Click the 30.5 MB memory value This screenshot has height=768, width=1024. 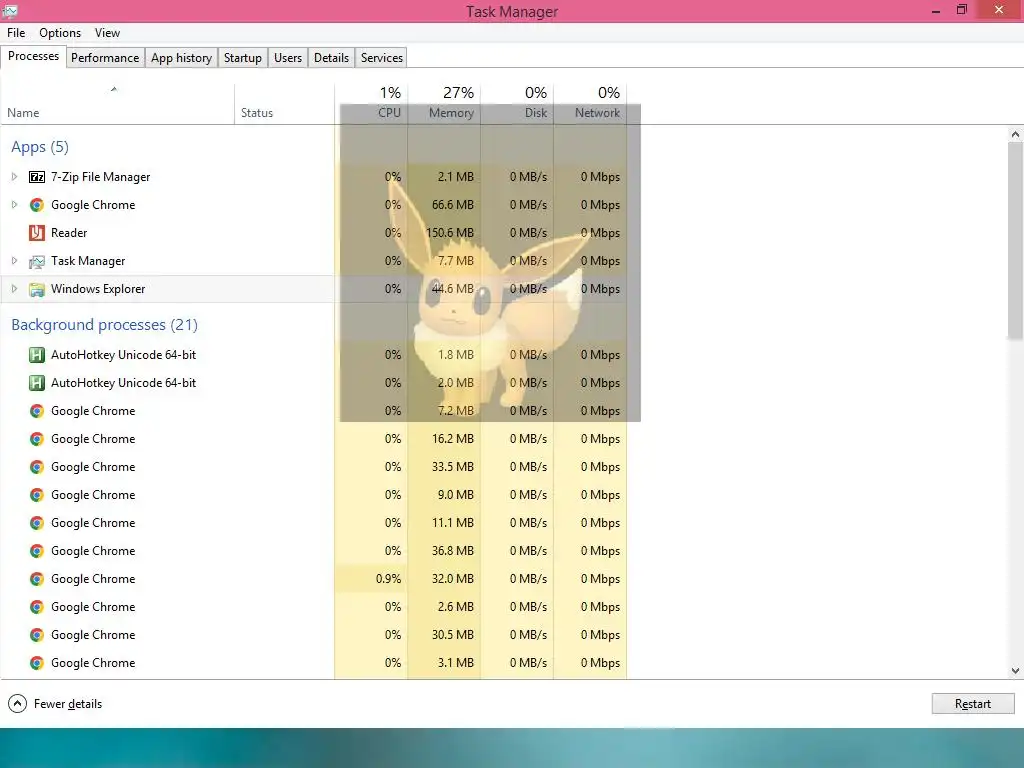453,635
